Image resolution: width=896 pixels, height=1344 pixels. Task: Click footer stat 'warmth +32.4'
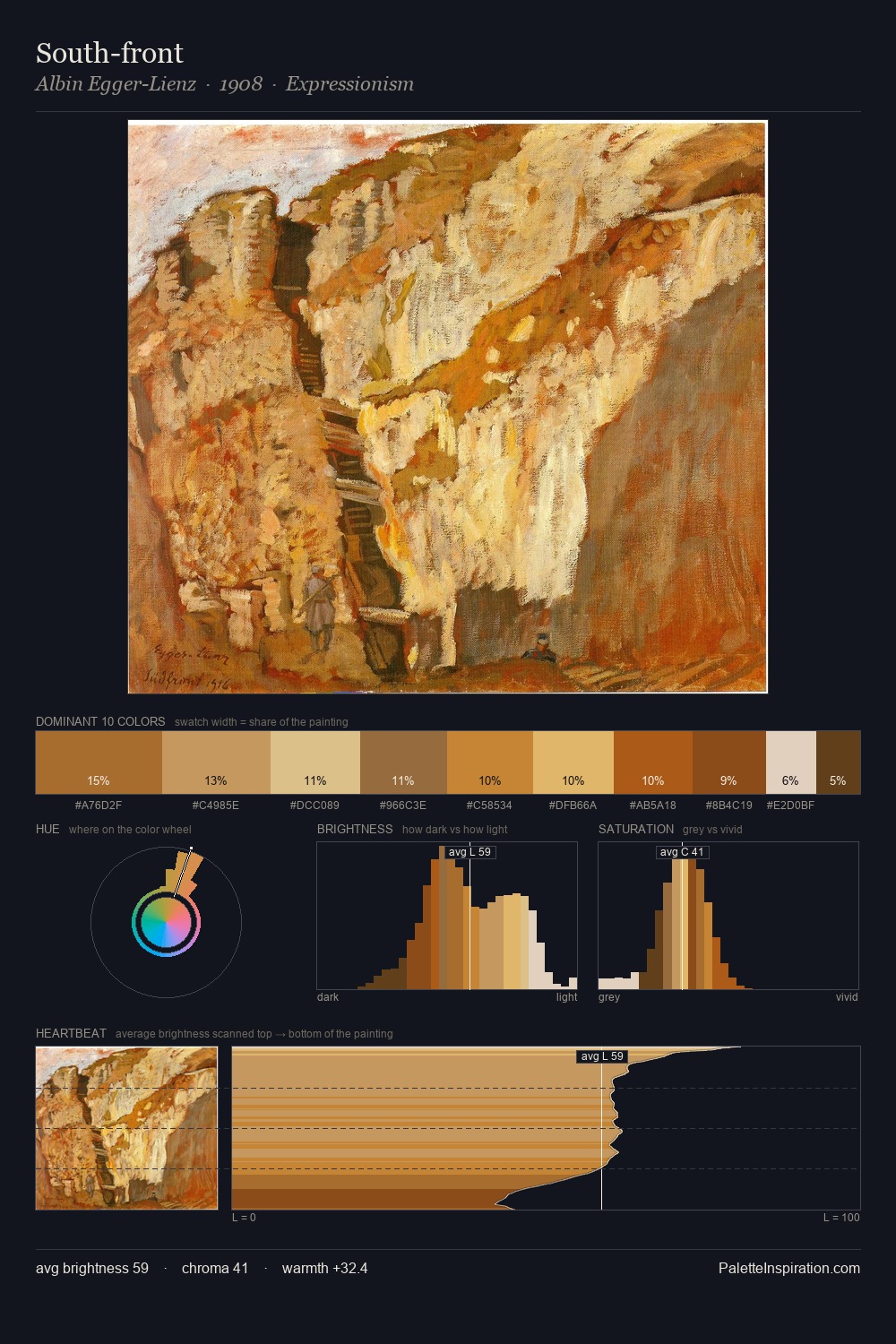[x=325, y=1269]
